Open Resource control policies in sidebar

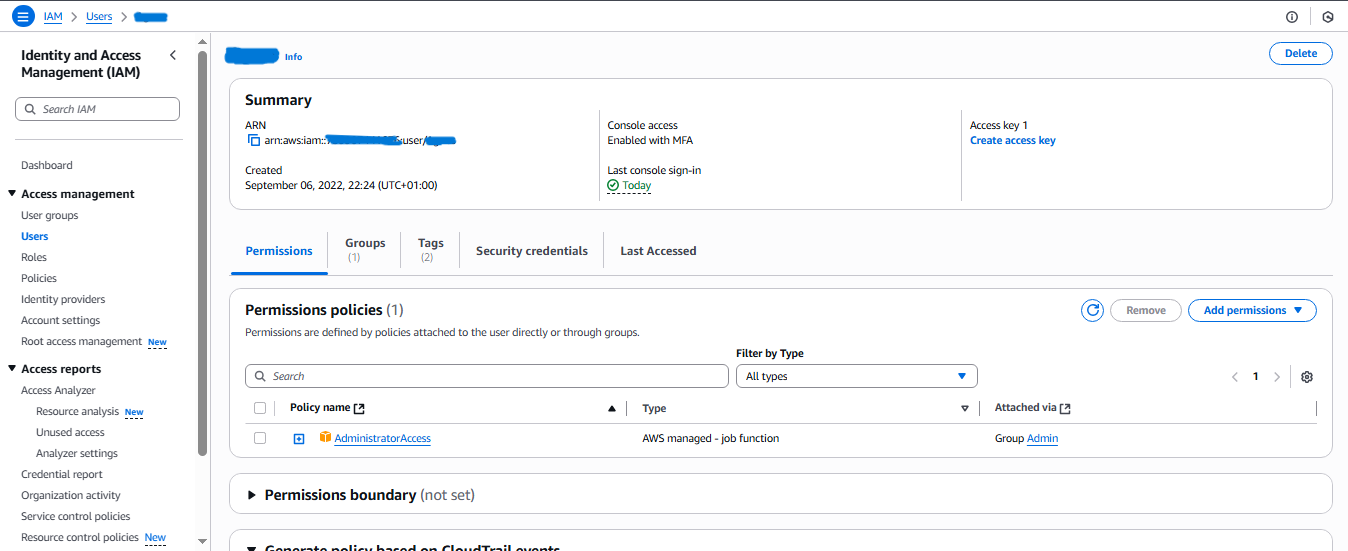click(x=80, y=537)
